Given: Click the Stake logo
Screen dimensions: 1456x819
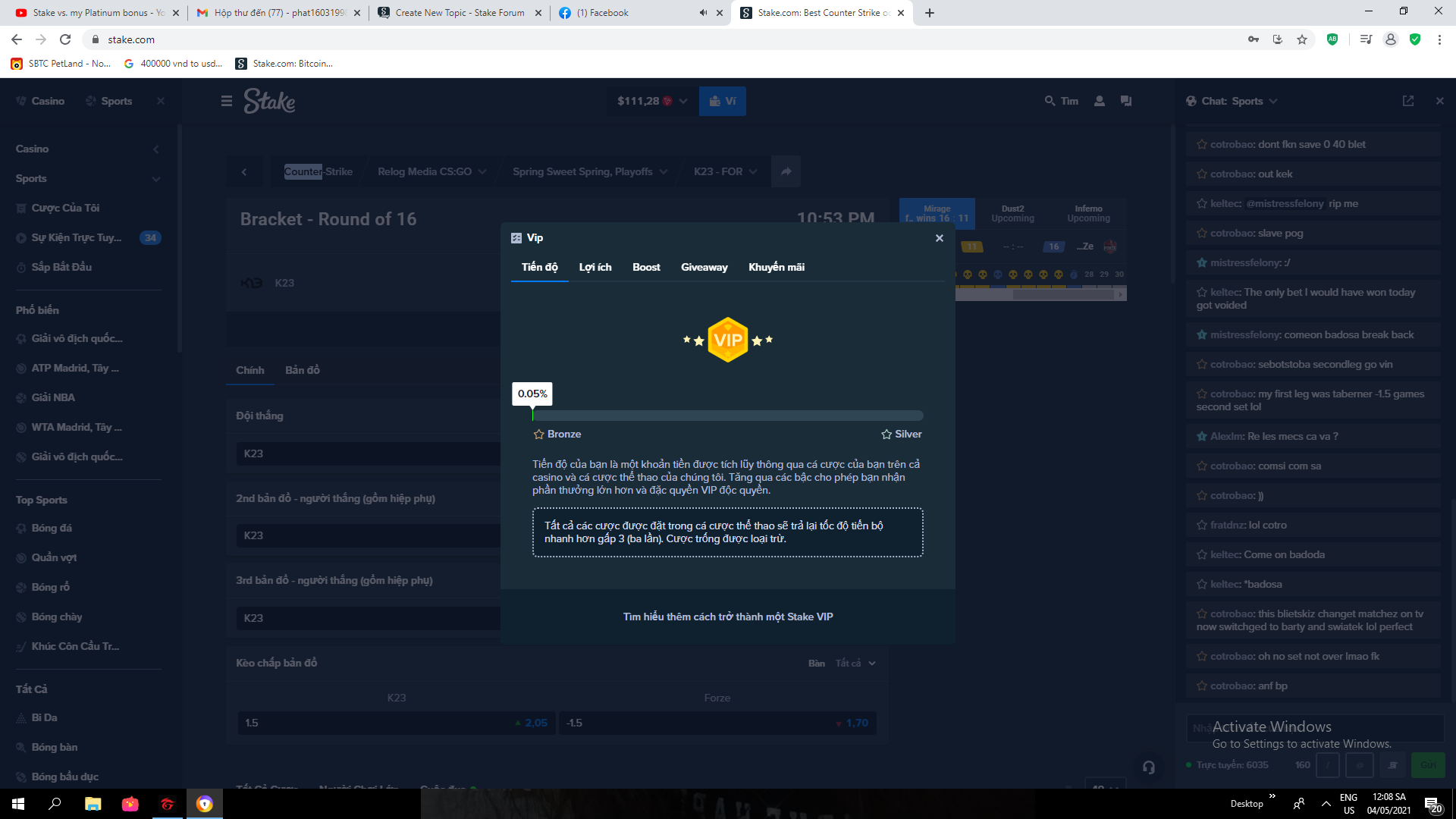Looking at the screenshot, I should click(x=269, y=101).
